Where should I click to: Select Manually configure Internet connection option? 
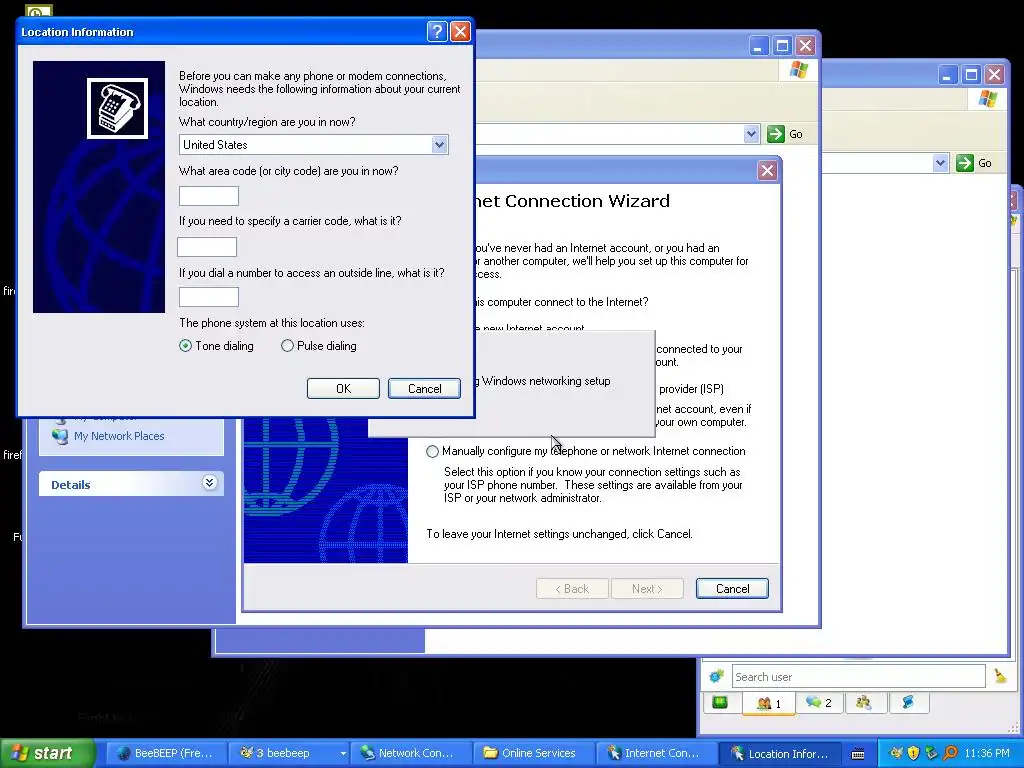(x=432, y=451)
